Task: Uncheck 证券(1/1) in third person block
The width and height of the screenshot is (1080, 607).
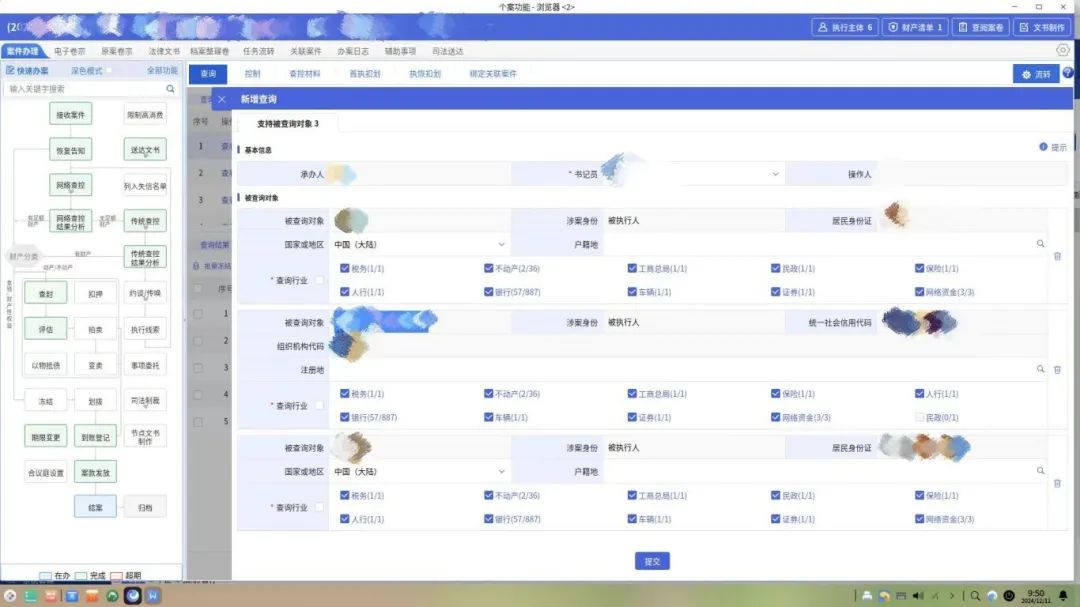Action: coord(776,519)
